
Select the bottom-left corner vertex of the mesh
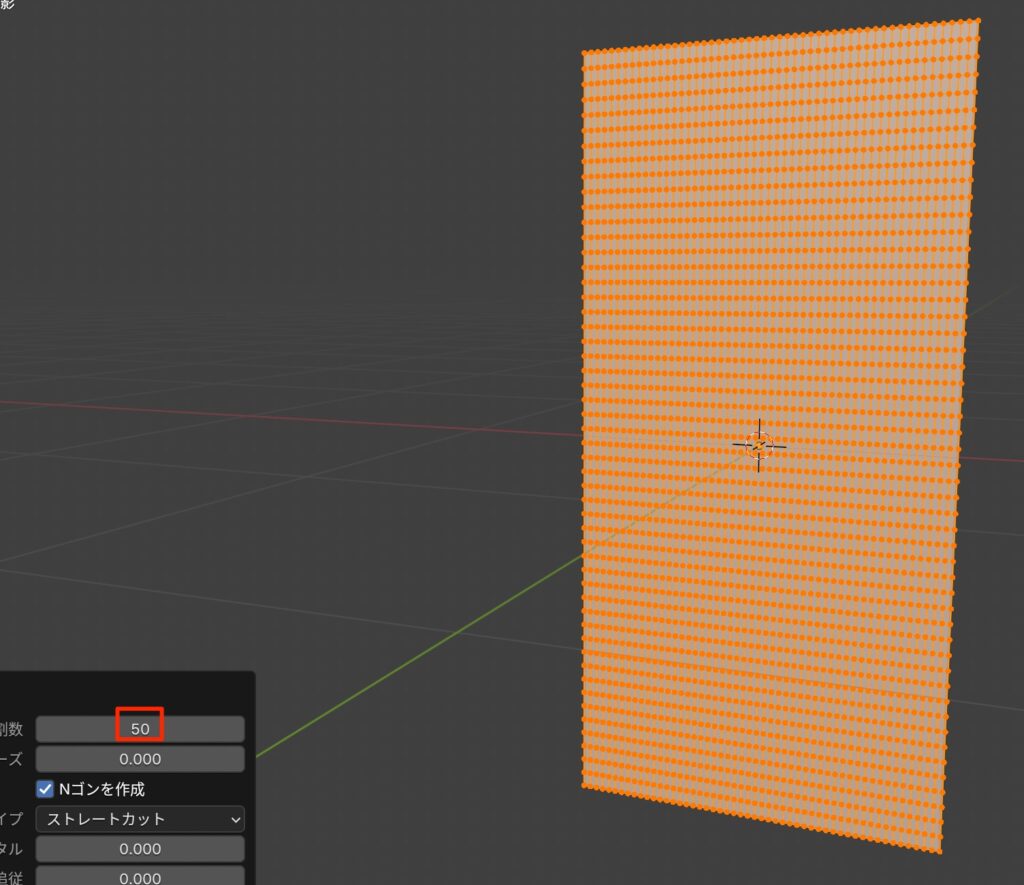(x=584, y=783)
